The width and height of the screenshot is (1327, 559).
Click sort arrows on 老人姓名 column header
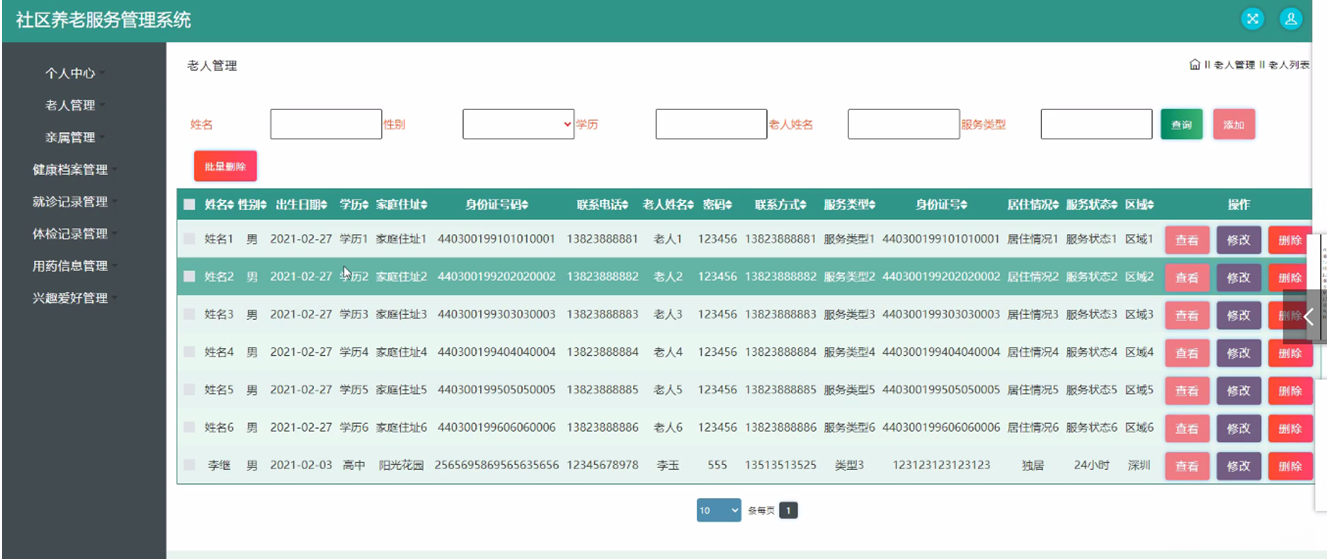[692, 205]
